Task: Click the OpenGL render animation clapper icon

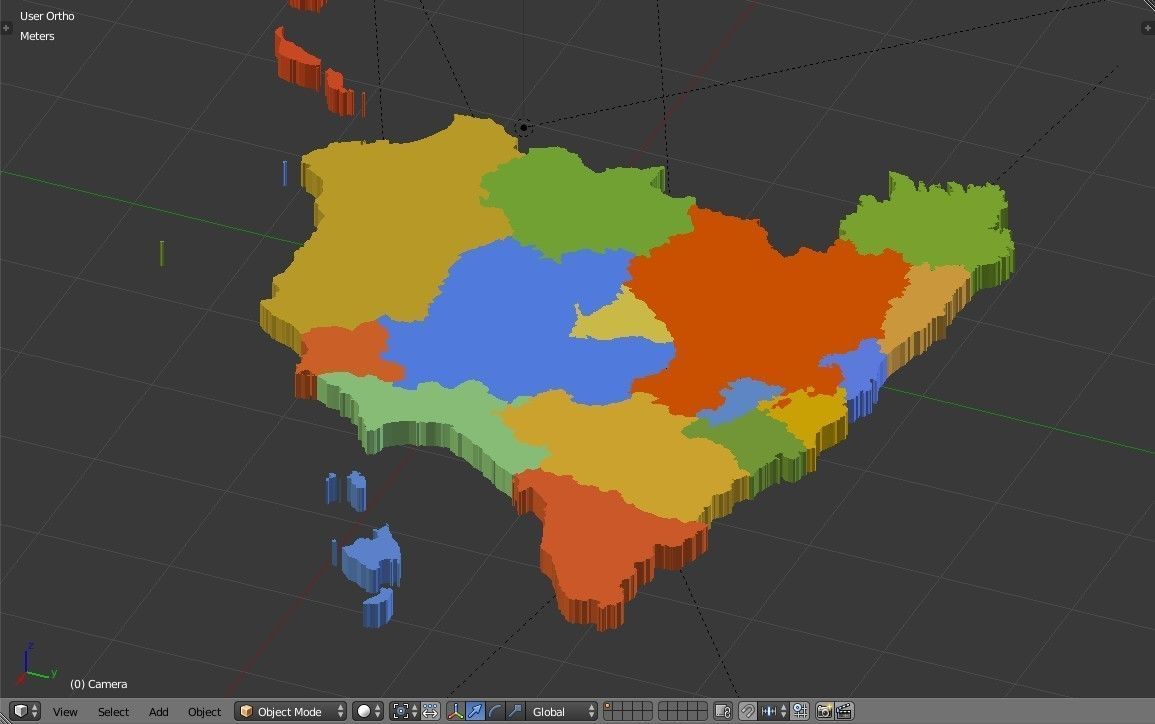Action: click(x=844, y=711)
